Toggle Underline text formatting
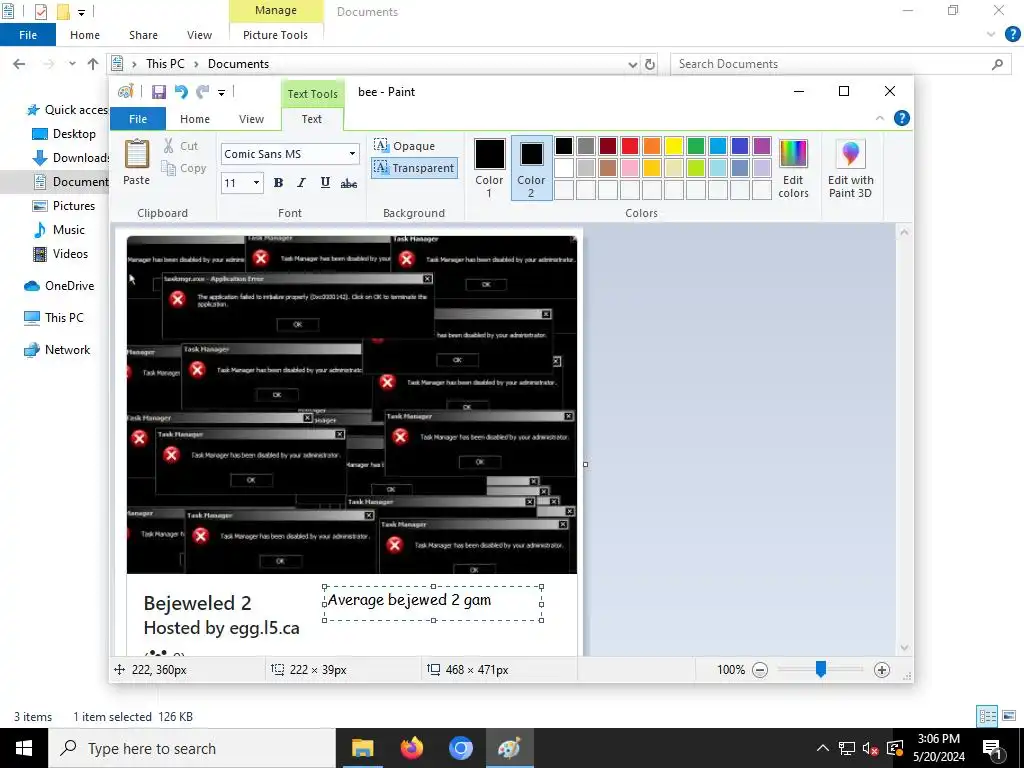Image resolution: width=1024 pixels, height=768 pixels. [x=325, y=183]
